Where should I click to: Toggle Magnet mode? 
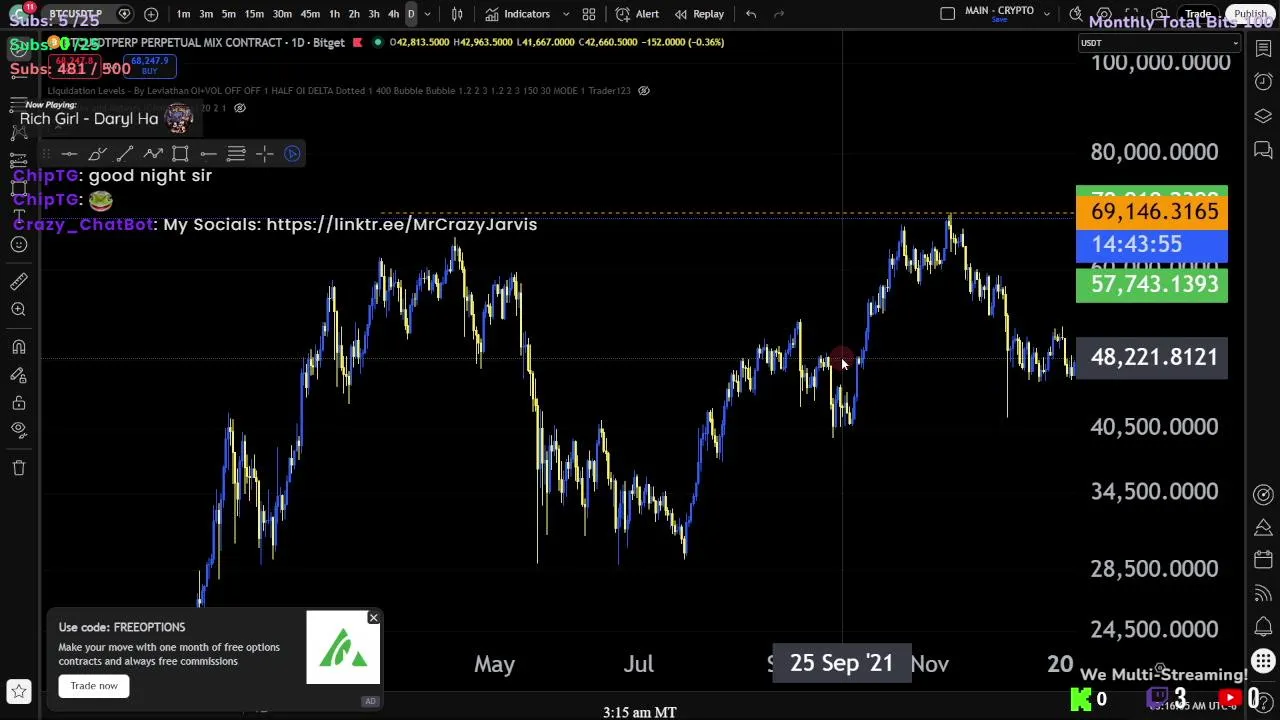pyautogui.click(x=18, y=347)
